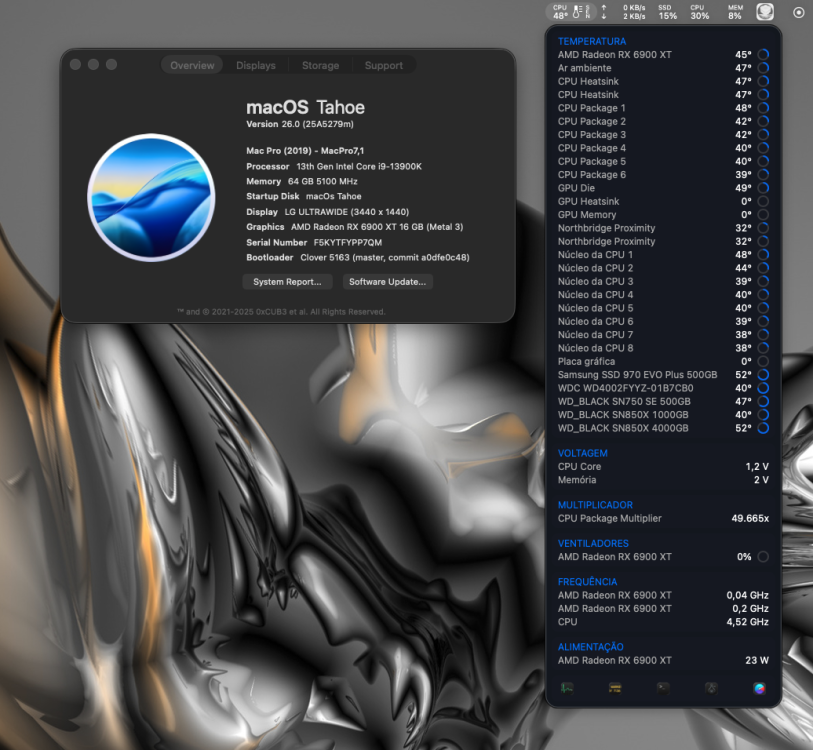Open the iStat Menus app icon in footer
The image size is (813, 750).
pos(760,688)
